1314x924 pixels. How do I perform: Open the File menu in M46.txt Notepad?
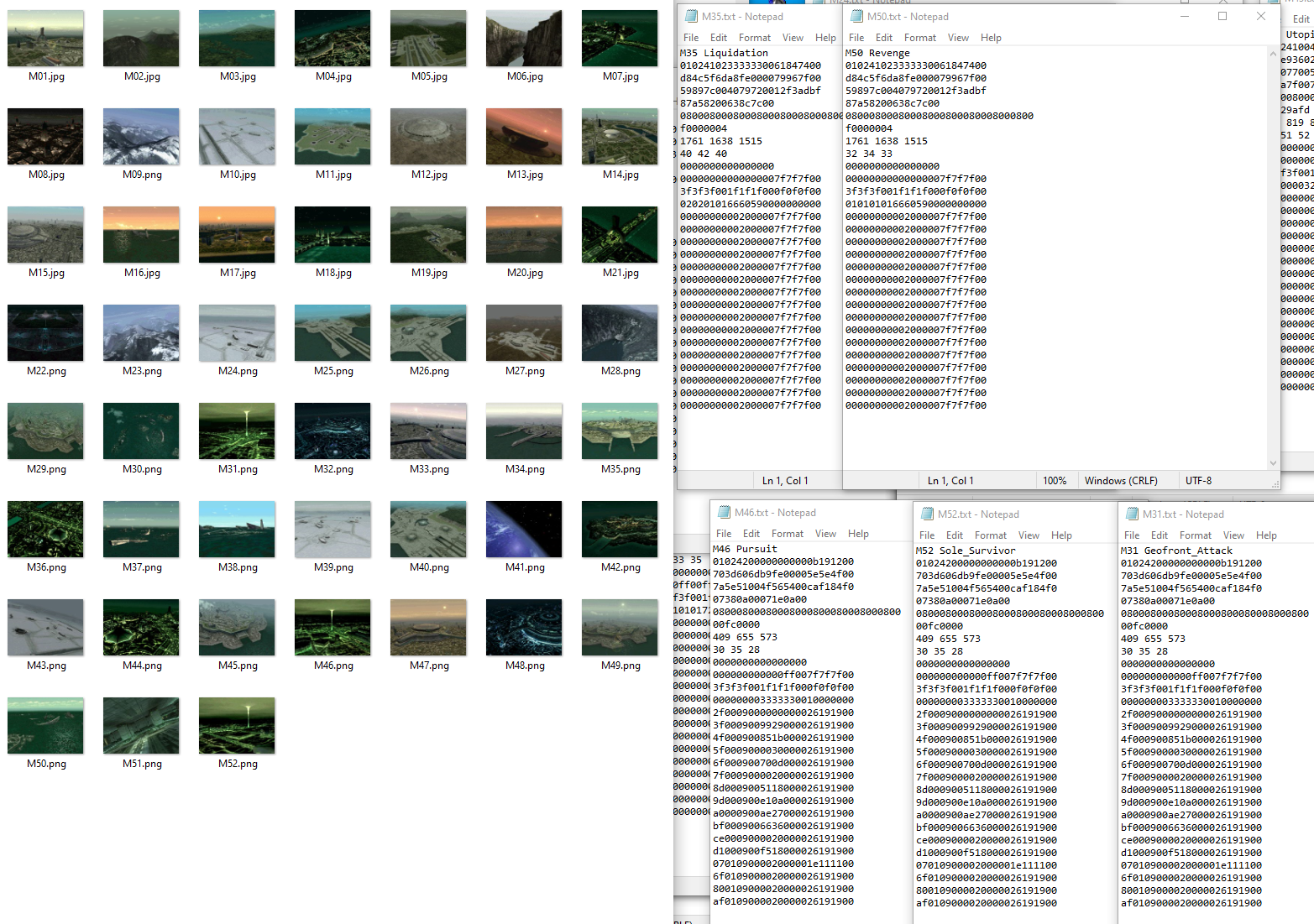[723, 534]
